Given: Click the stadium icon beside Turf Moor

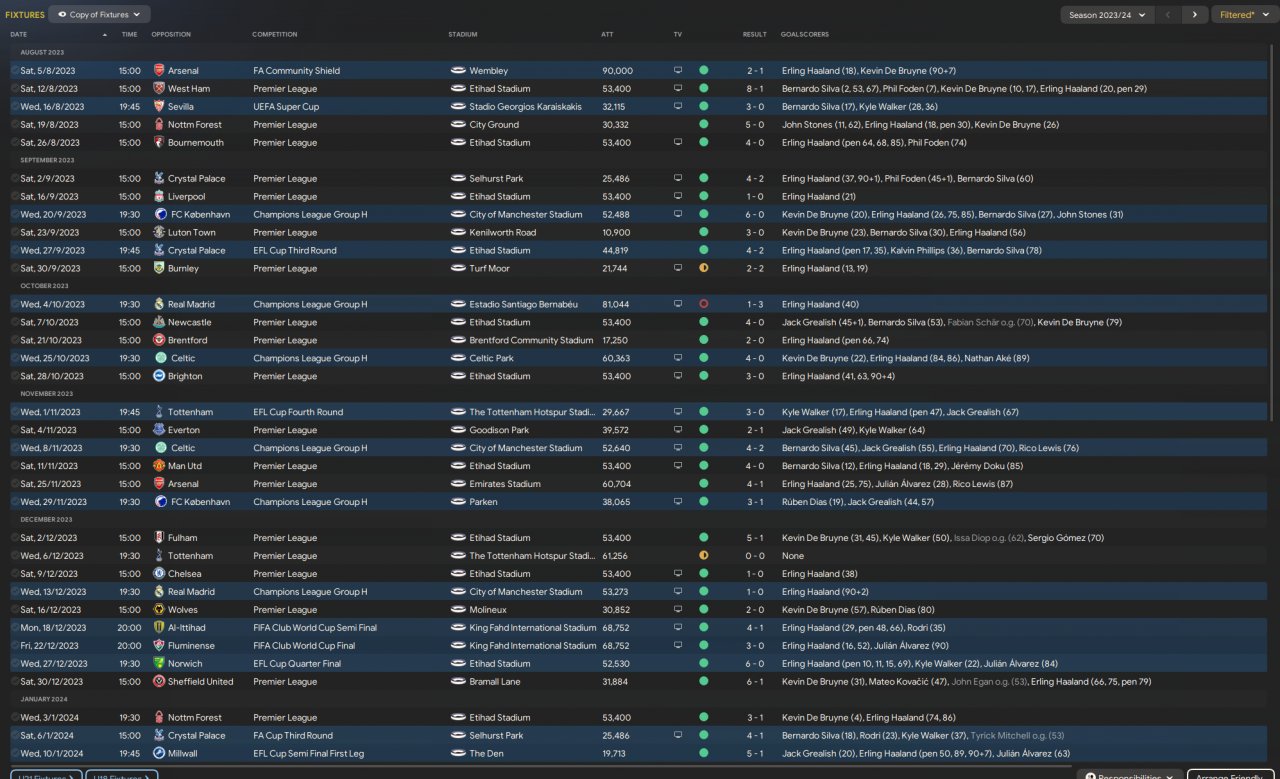Looking at the screenshot, I should pos(458,269).
